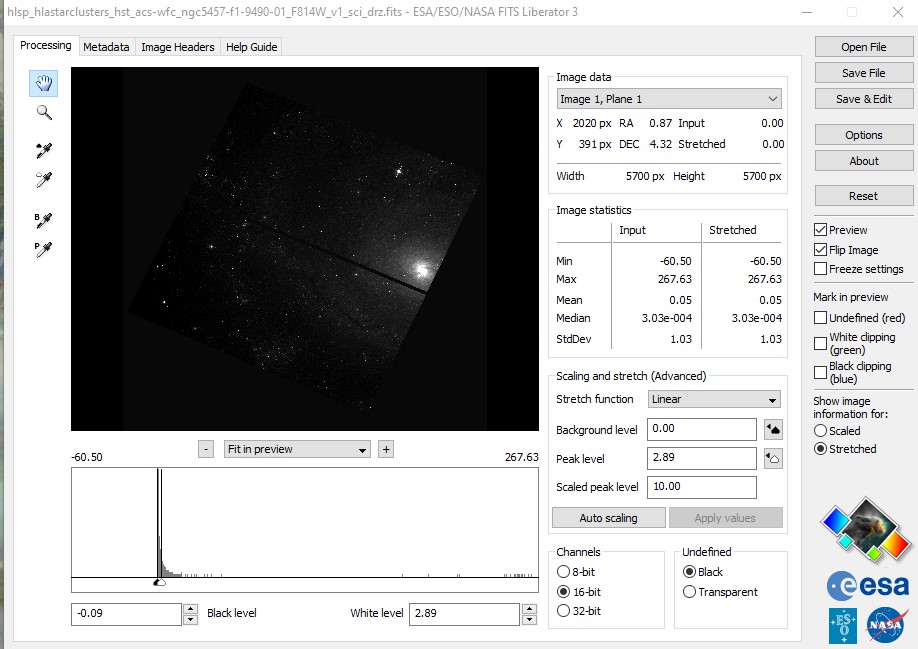
Task: Pick the white level eyedropper tool
Action: click(44, 180)
